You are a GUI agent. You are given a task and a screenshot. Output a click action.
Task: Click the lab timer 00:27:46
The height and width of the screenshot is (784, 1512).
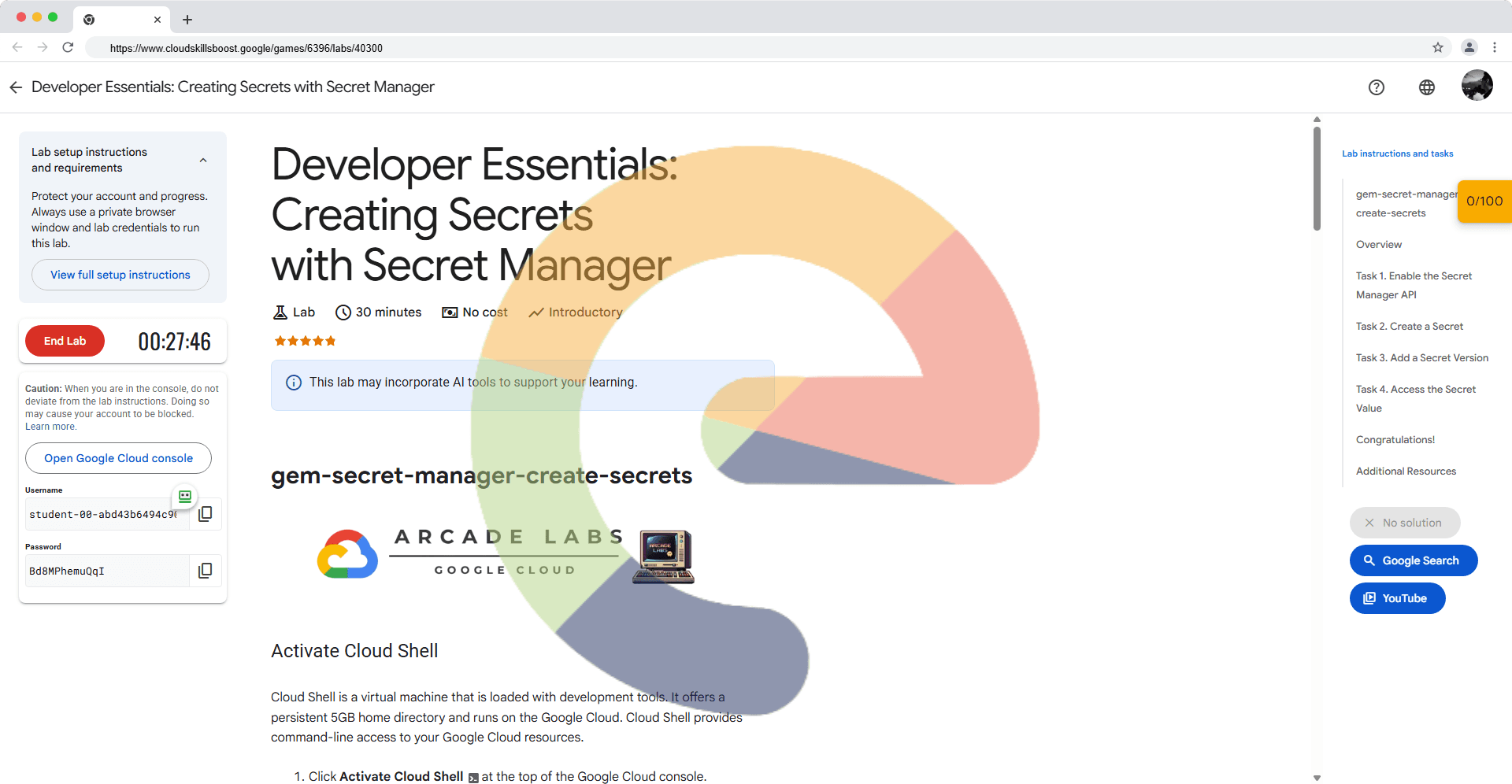click(175, 342)
